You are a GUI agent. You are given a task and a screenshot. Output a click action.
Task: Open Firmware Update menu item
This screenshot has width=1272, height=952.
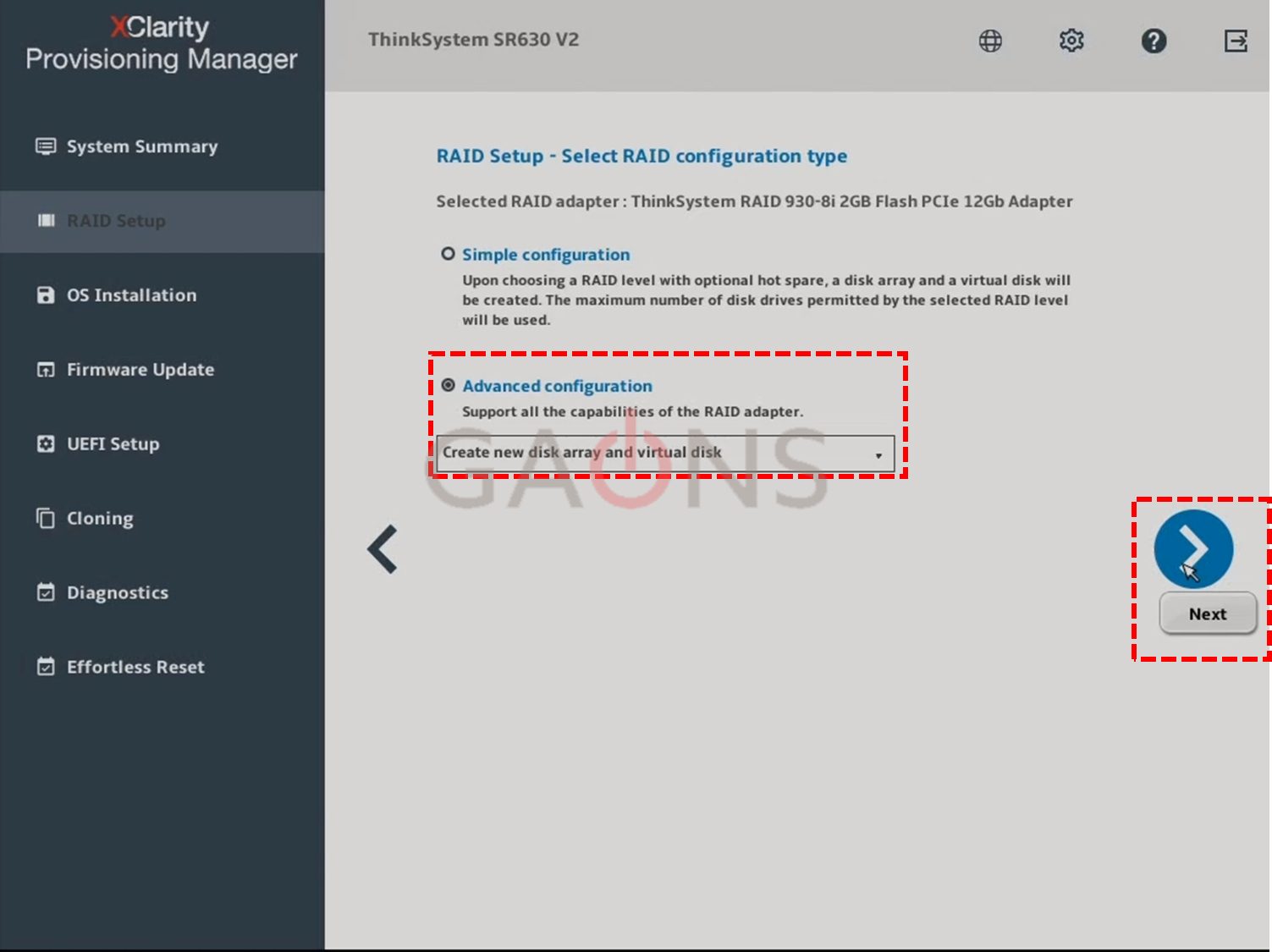coord(162,370)
